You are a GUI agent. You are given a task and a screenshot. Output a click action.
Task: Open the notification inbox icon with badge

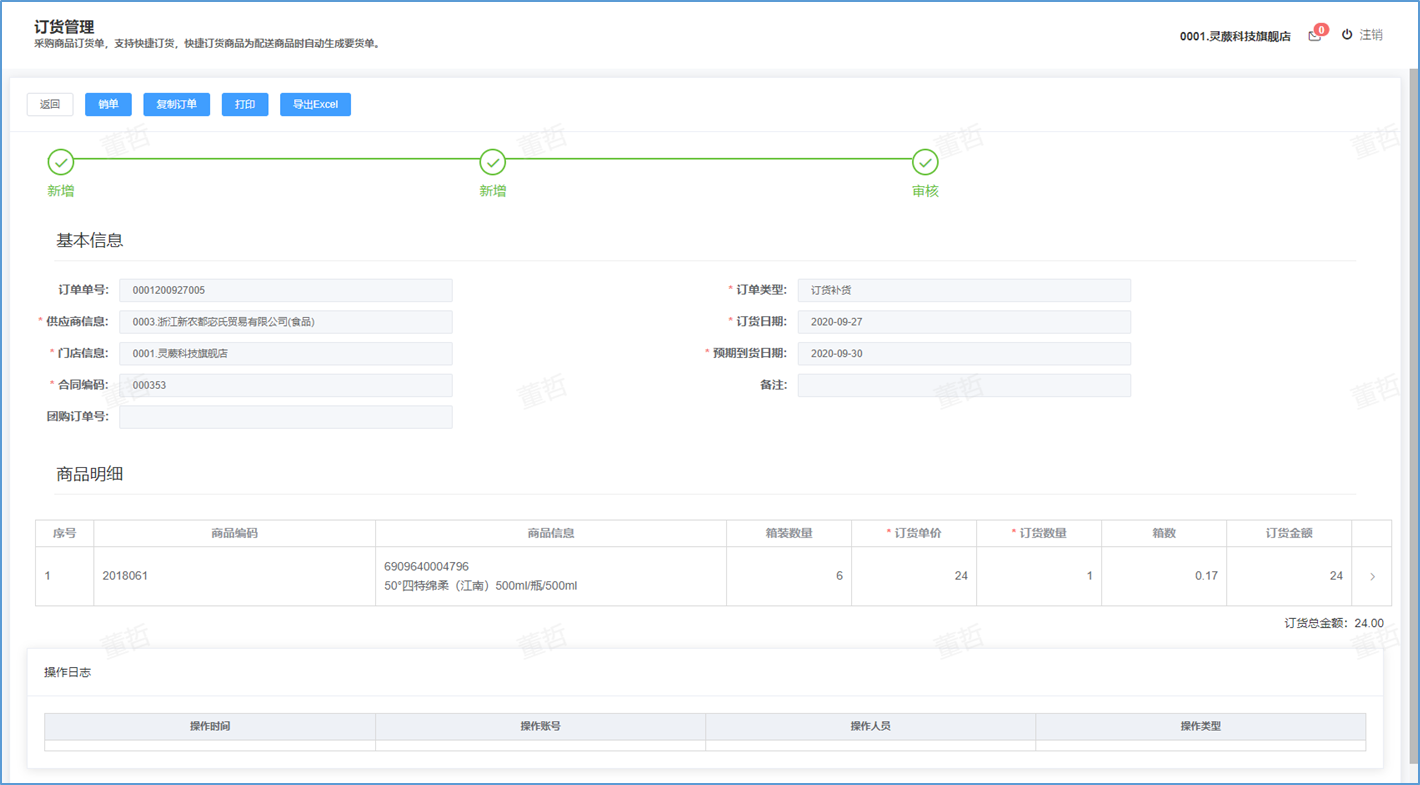1315,36
